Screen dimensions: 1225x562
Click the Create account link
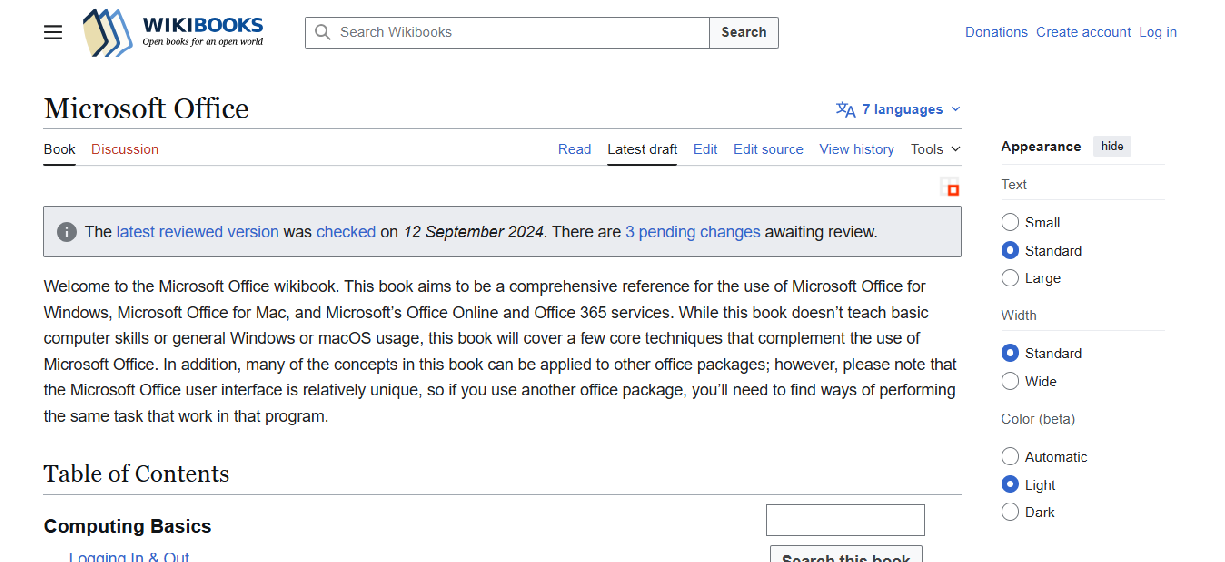1083,32
